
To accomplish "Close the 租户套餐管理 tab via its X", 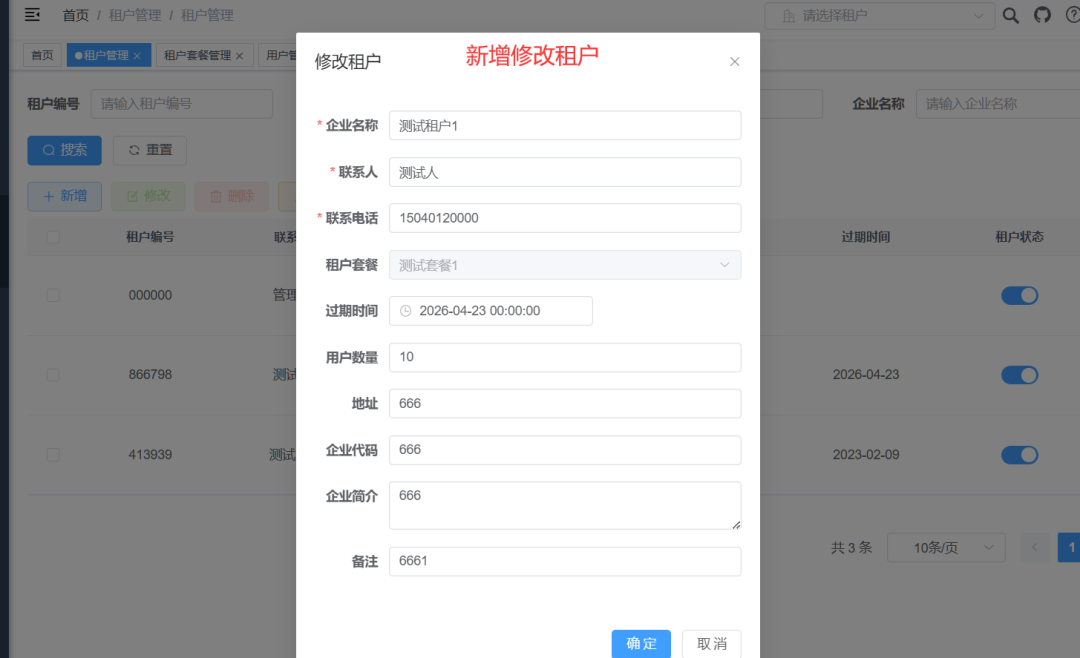I will 239,56.
